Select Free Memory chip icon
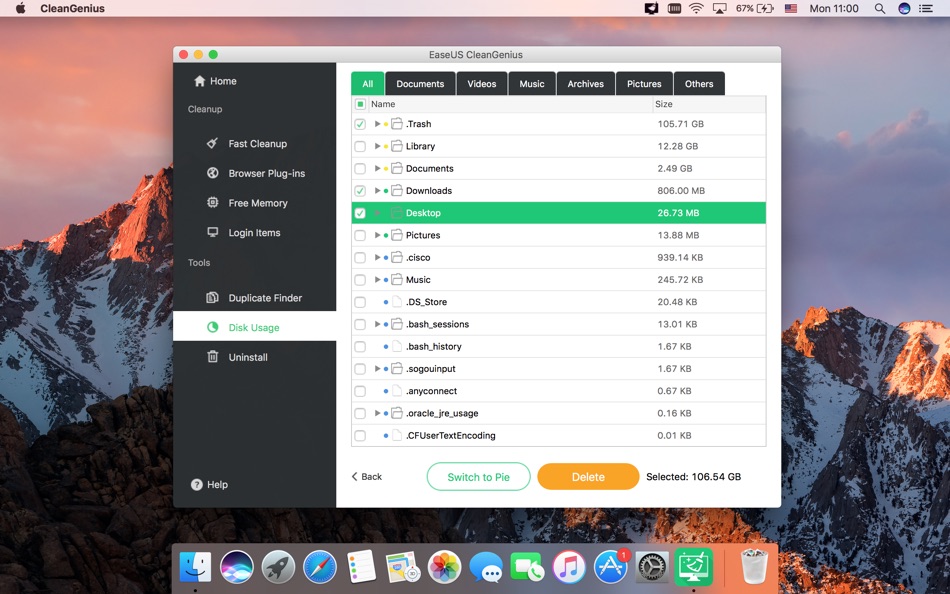 click(213, 202)
